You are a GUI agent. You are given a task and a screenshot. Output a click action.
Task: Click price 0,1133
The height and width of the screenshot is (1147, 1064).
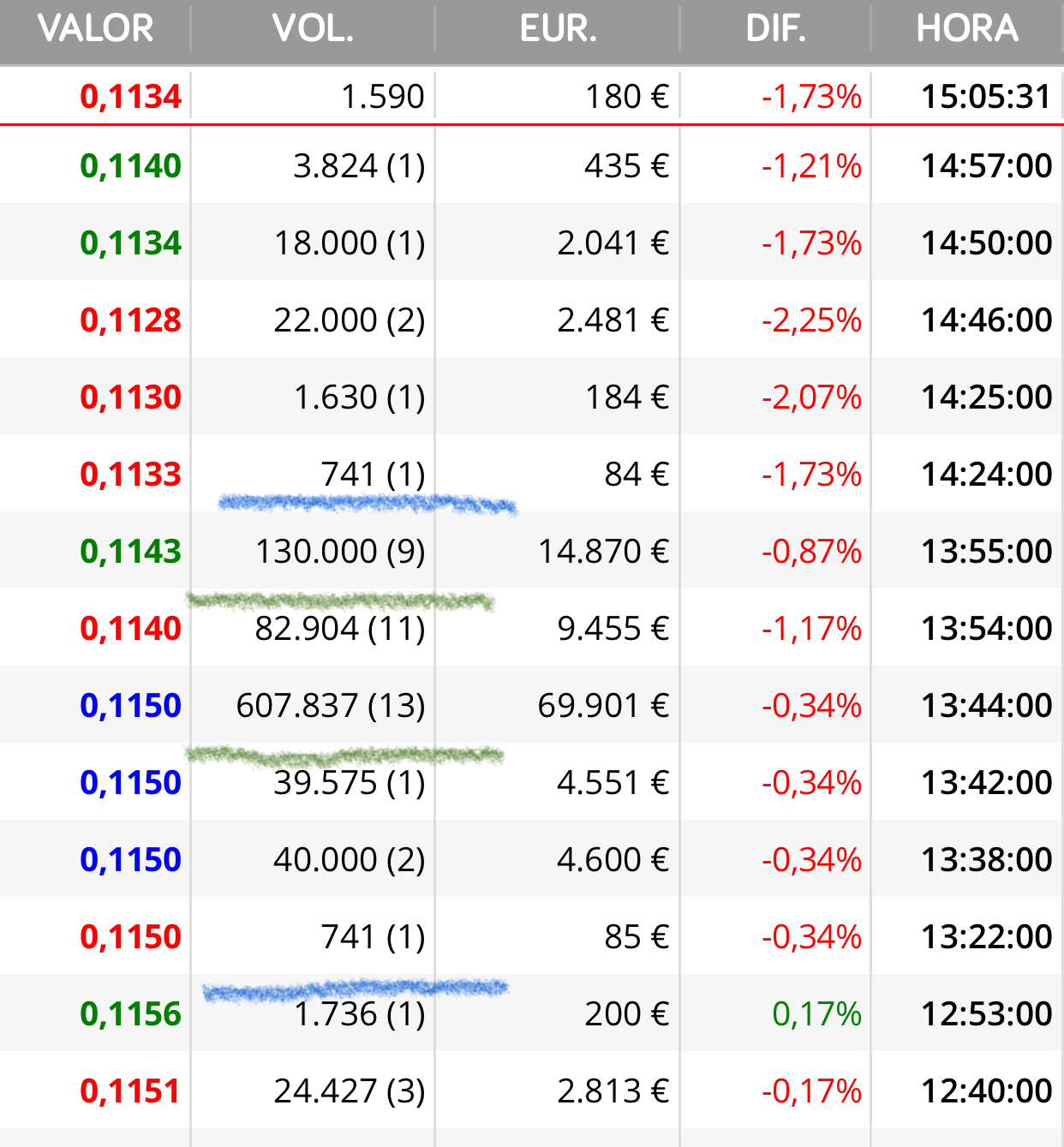[x=130, y=474]
